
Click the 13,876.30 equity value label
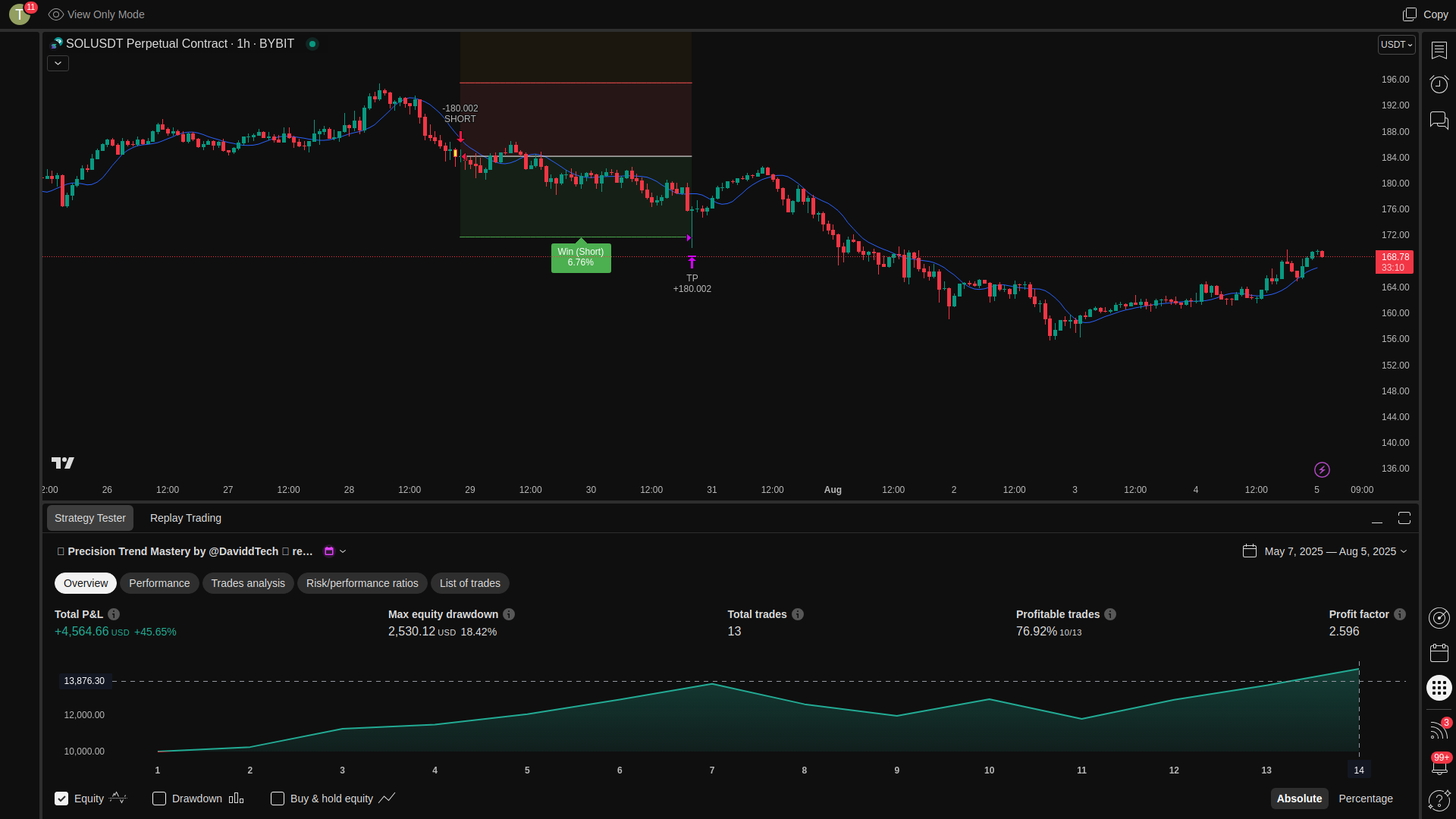(84, 681)
